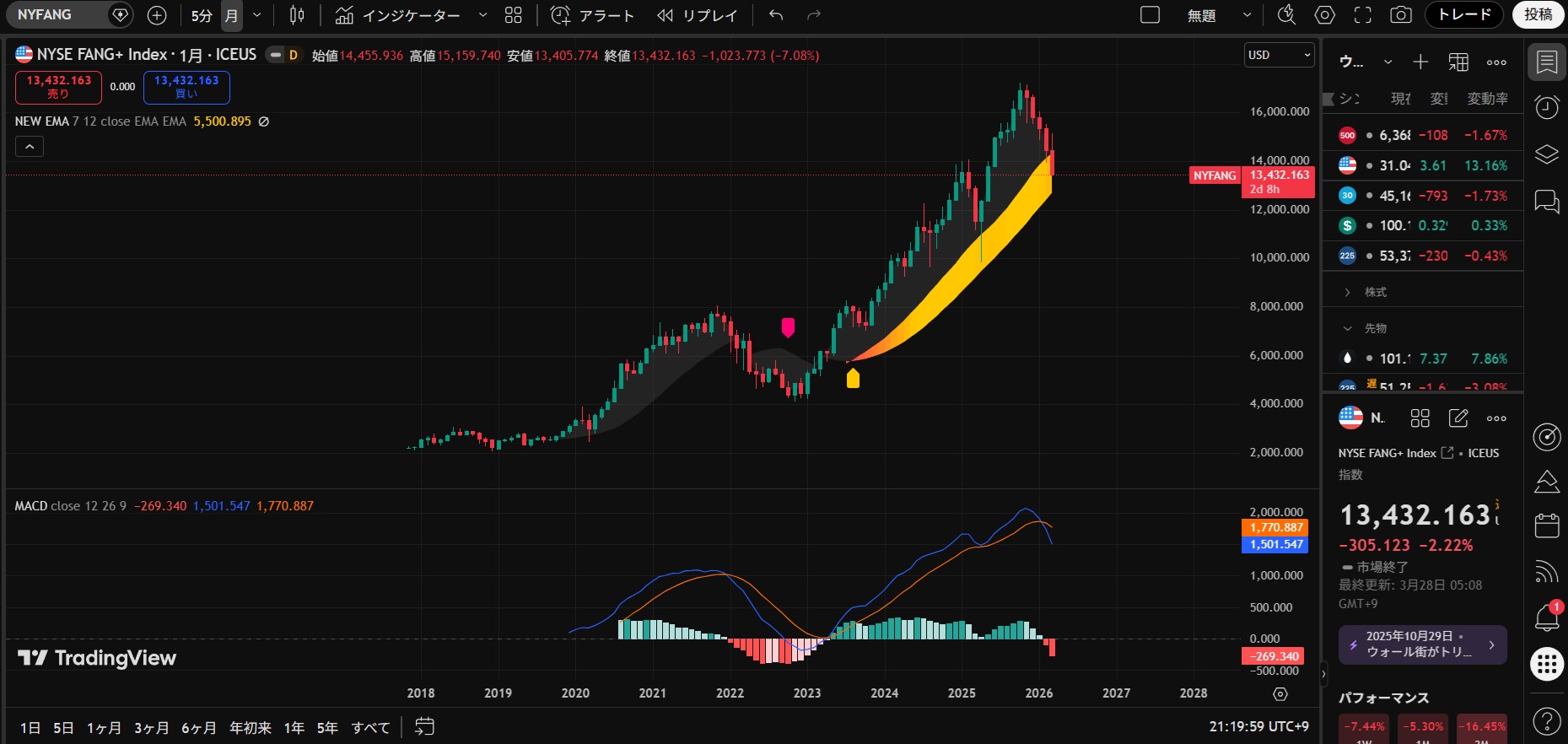Click the トレード button
The width and height of the screenshot is (1568, 744).
1464,15
